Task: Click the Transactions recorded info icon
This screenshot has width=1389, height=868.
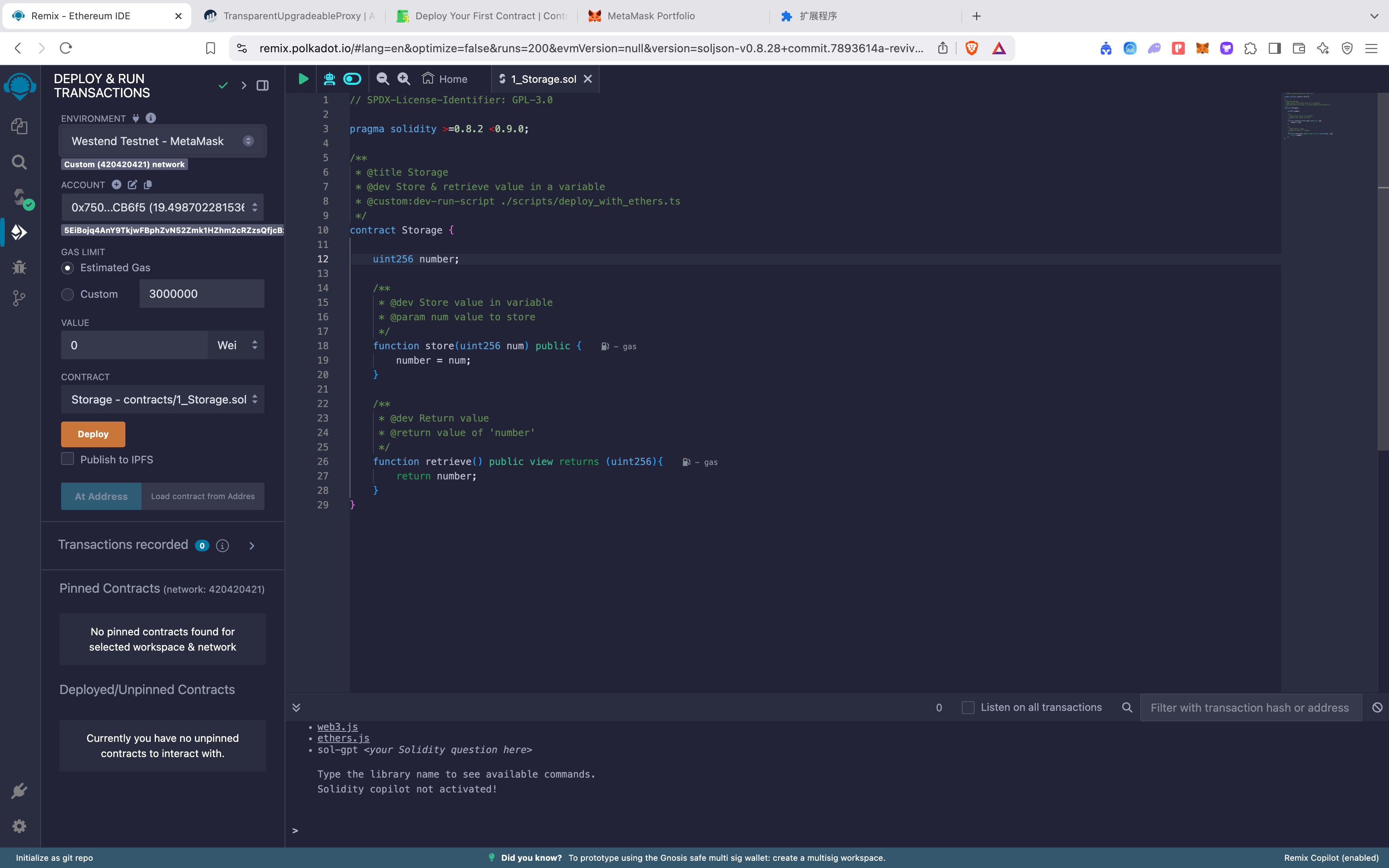Action: click(x=223, y=545)
